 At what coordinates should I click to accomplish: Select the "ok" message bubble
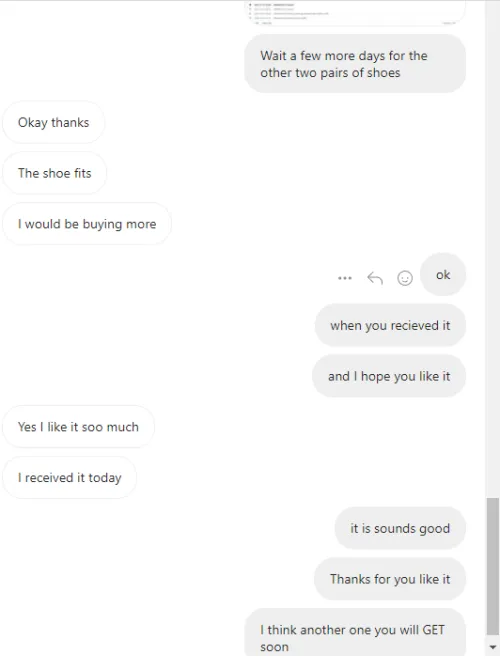443,275
